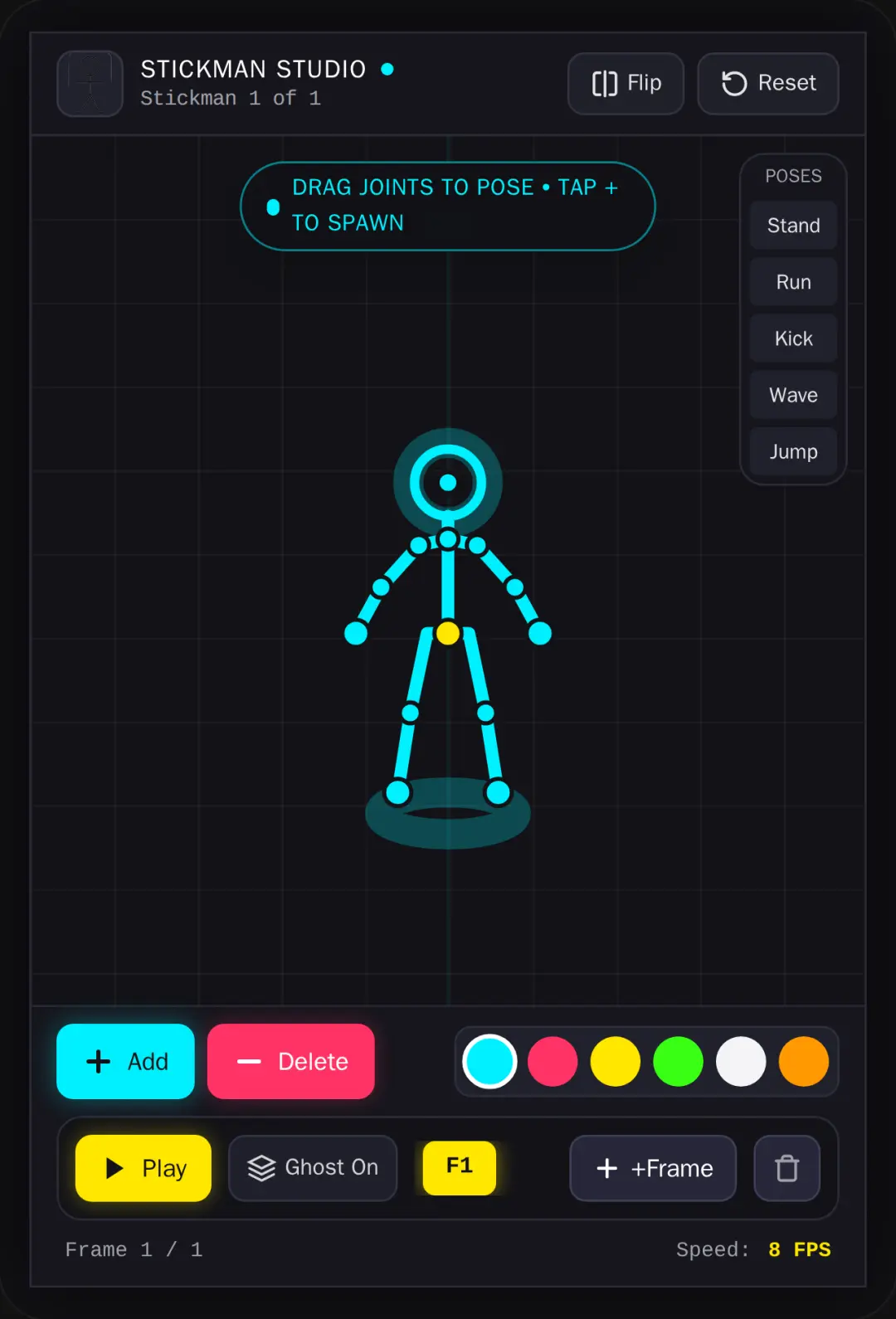The height and width of the screenshot is (1319, 896).
Task: Click the 8 FPS speed value
Action: [799, 1249]
